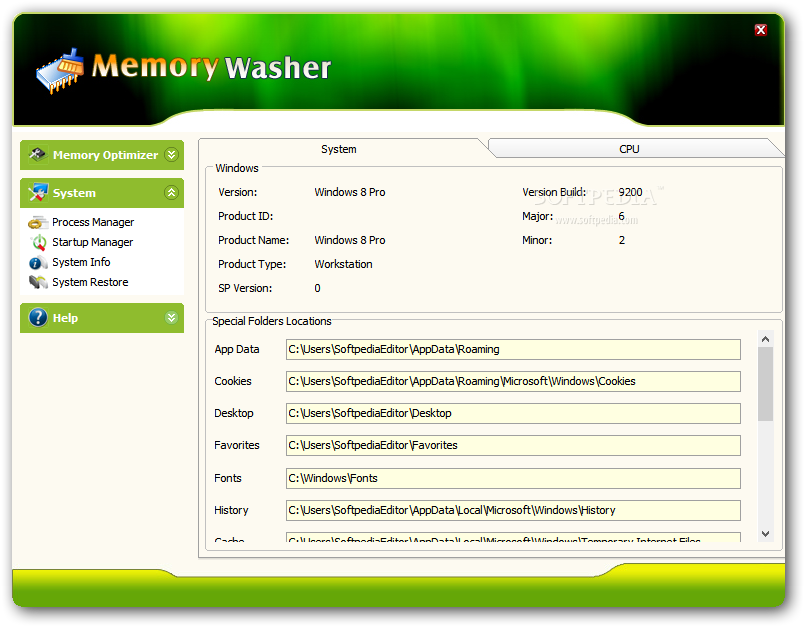Click the Minor value '2'

(622, 240)
